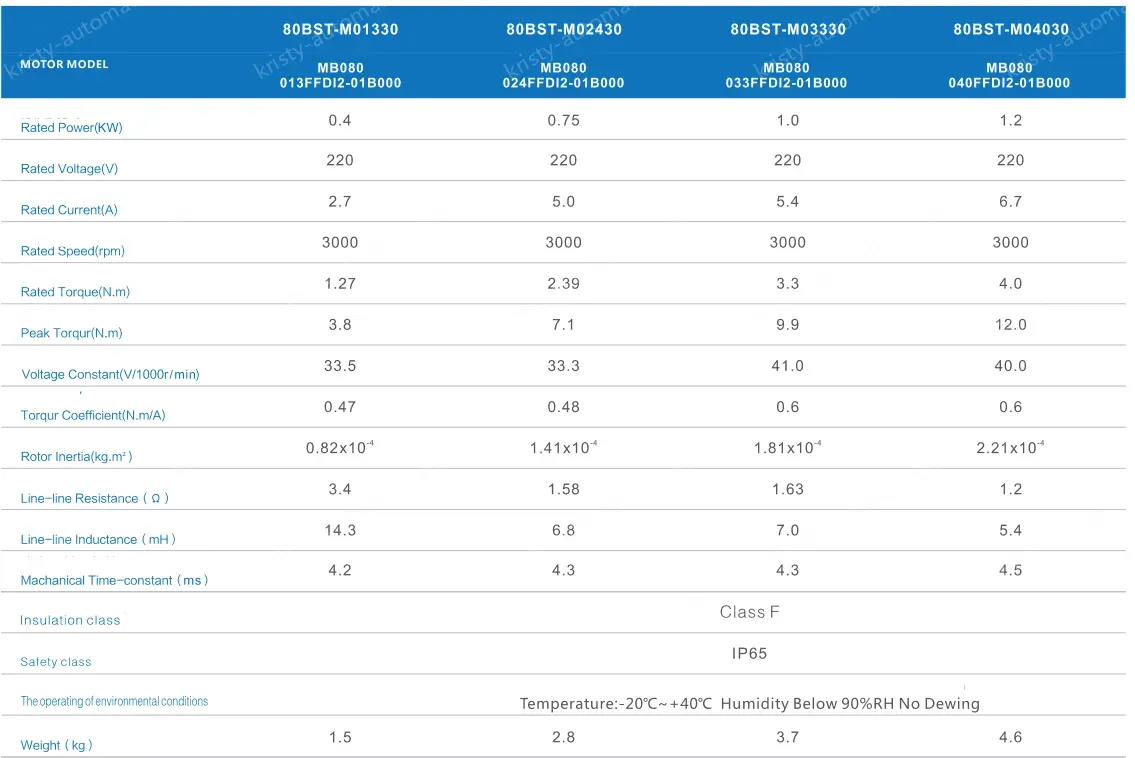Select the temperature and humidity conditions text
This screenshot has height=758, width=1135.
(x=749, y=704)
